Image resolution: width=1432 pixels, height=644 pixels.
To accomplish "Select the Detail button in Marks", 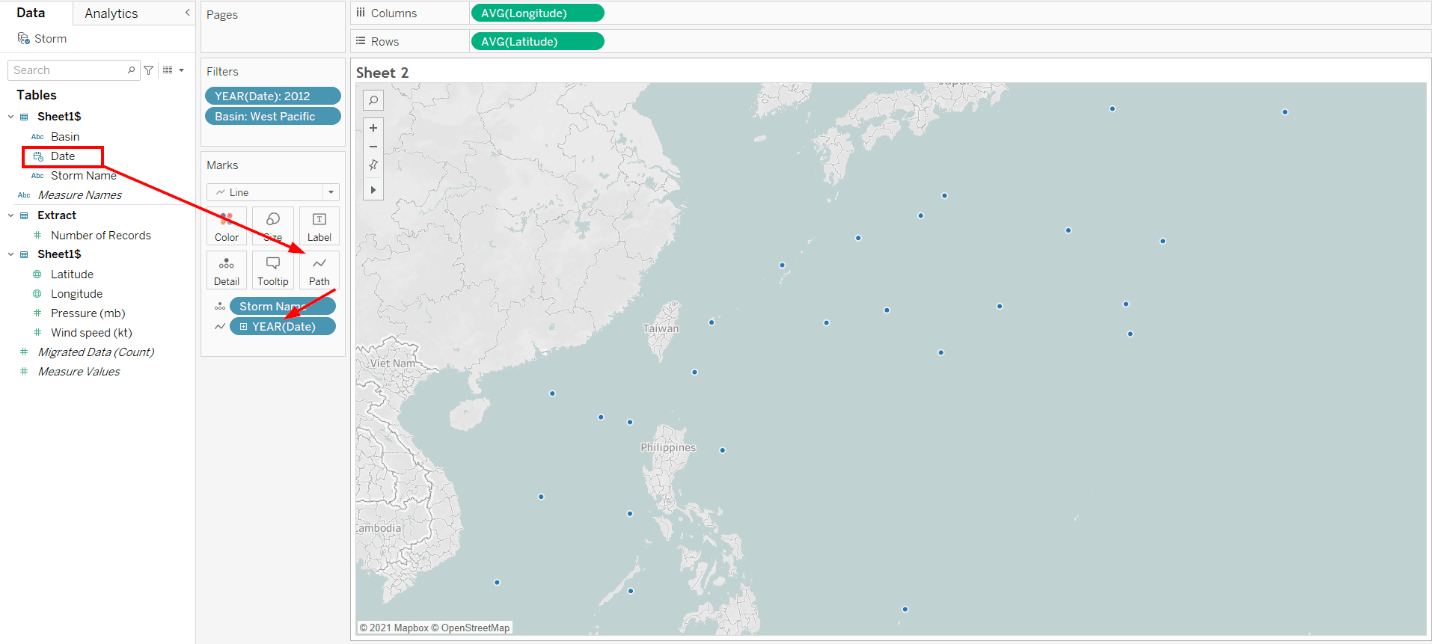I will coord(226,269).
